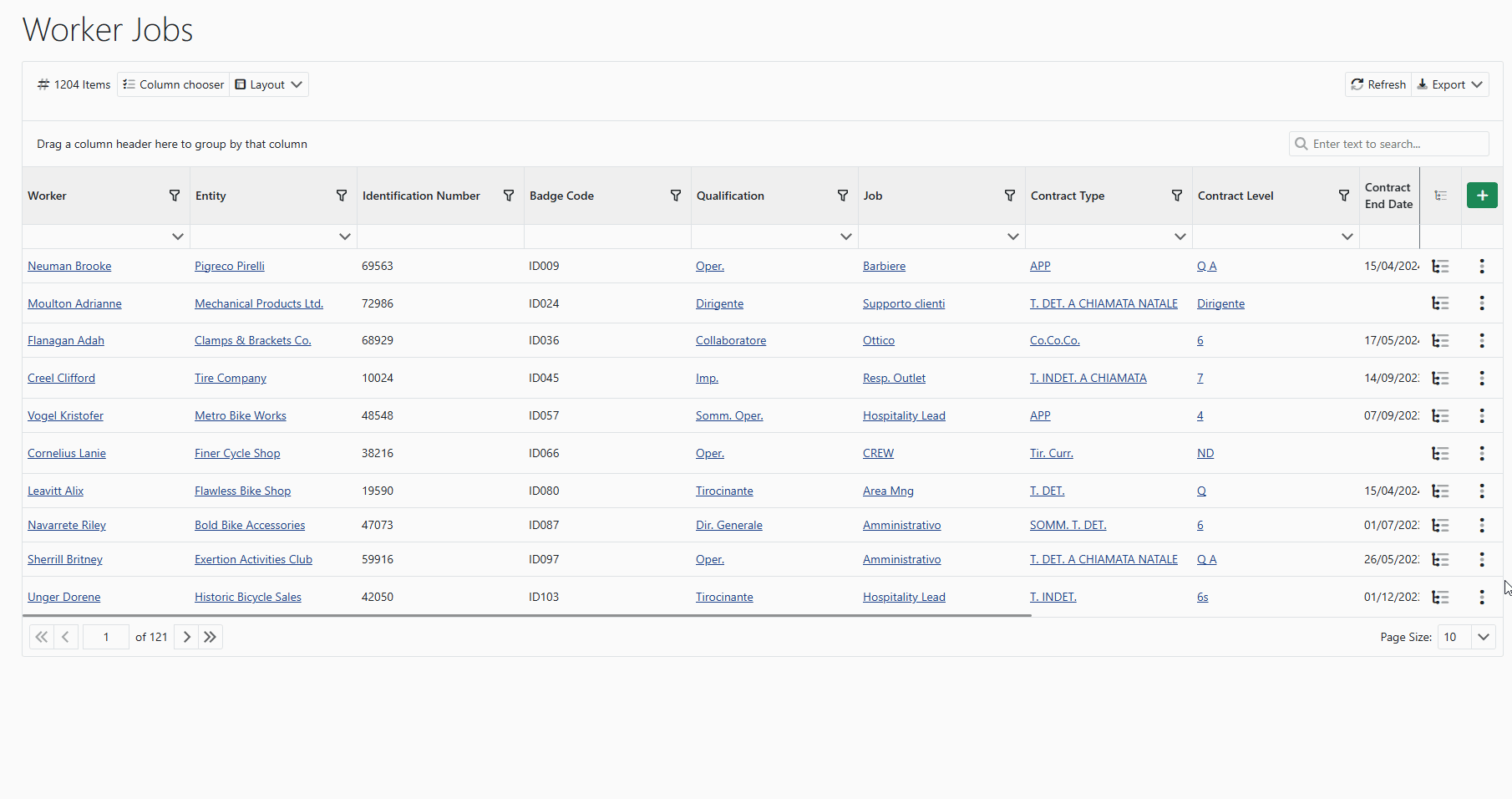Open the Column chooser
The width and height of the screenshot is (1512, 799).
coord(174,84)
